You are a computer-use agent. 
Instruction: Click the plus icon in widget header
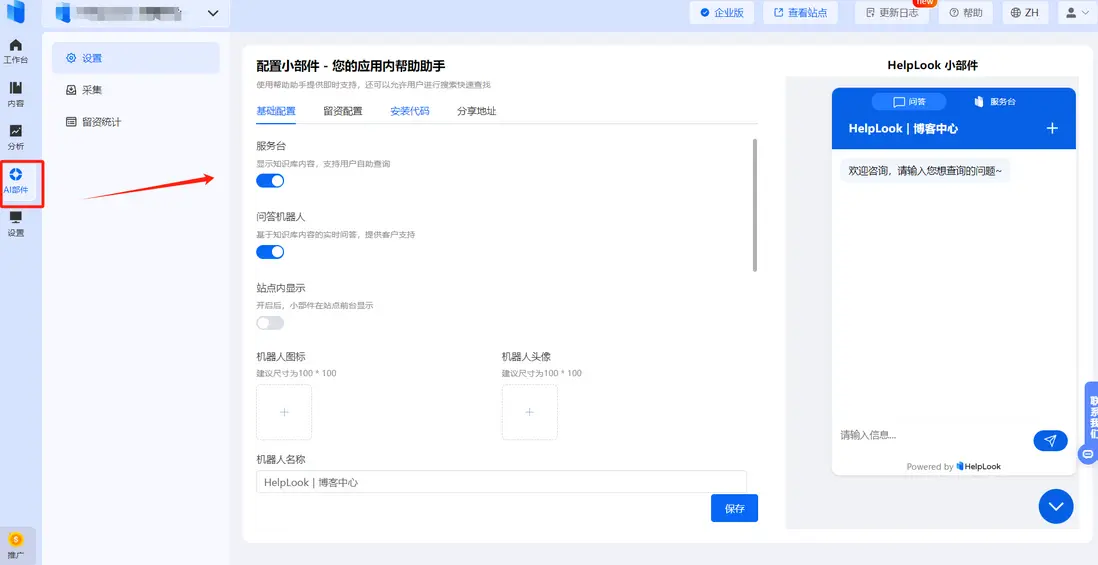click(1052, 129)
